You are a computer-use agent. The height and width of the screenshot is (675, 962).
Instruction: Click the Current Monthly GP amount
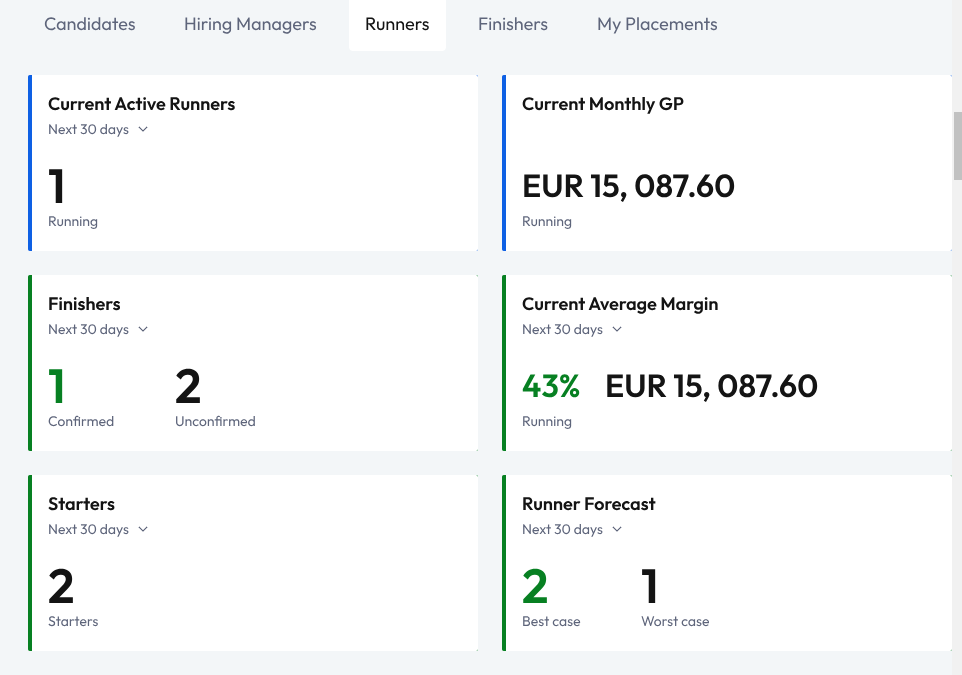(x=628, y=187)
